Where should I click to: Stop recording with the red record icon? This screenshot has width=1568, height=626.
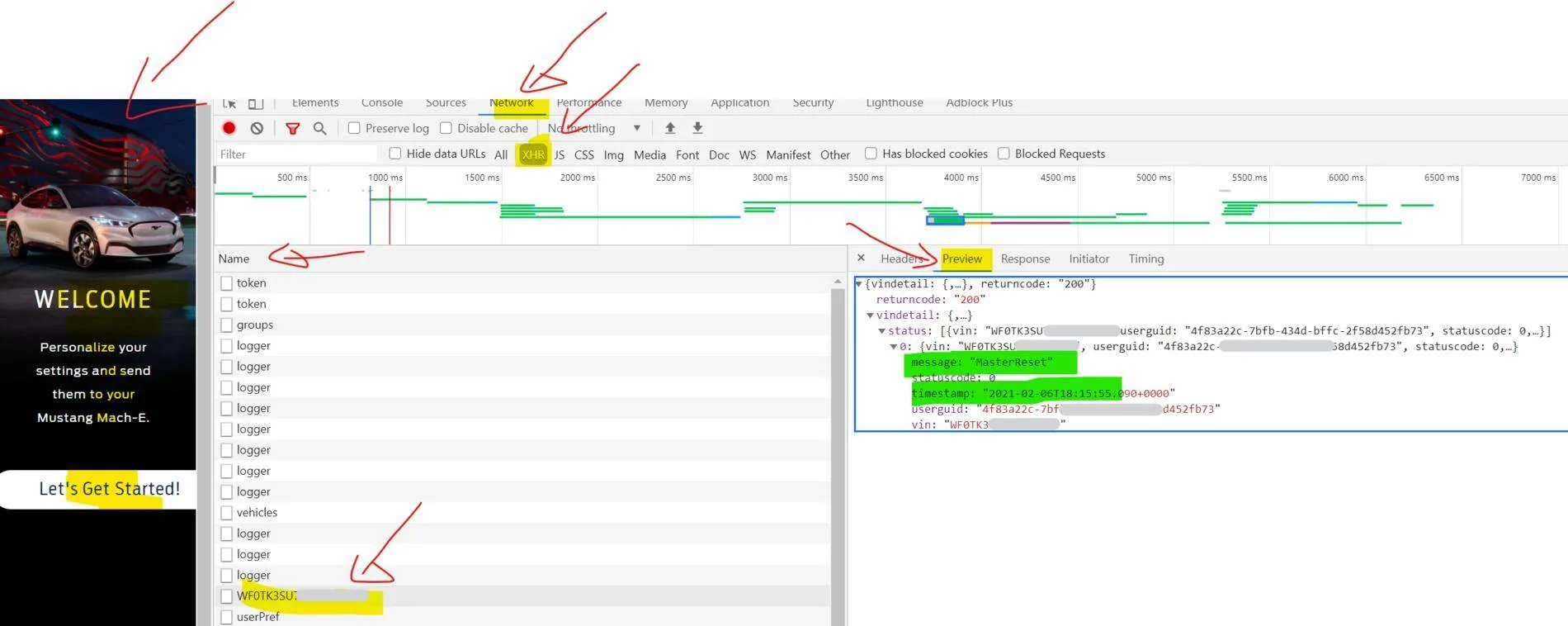229,128
